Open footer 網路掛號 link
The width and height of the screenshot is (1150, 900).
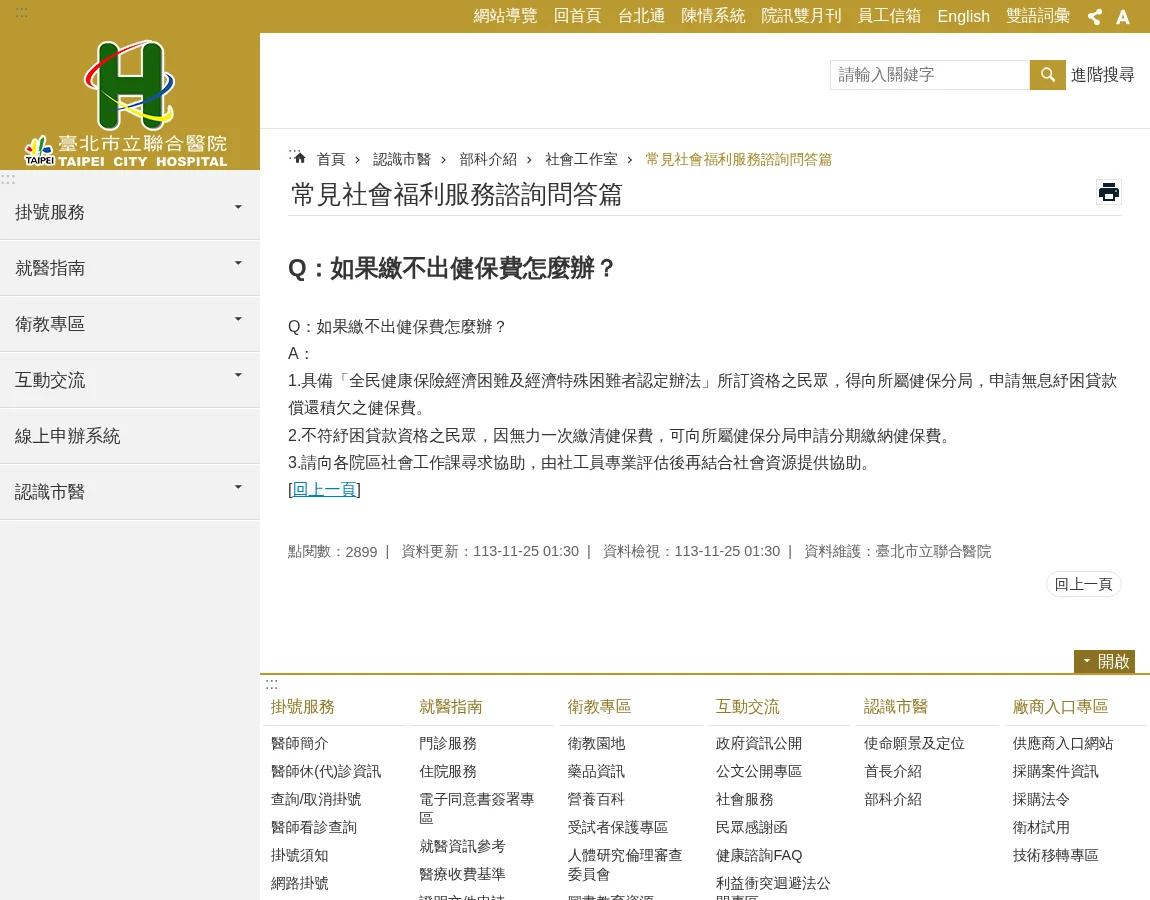[x=299, y=883]
